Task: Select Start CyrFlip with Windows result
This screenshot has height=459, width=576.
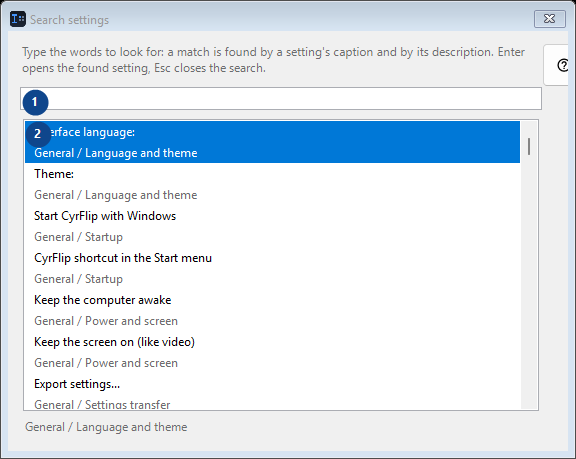Action: click(x=273, y=226)
